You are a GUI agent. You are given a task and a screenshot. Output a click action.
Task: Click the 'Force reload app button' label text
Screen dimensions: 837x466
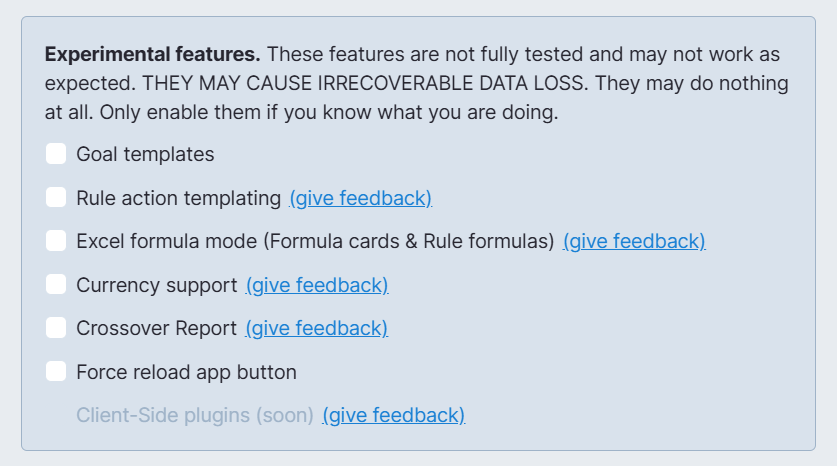(186, 372)
